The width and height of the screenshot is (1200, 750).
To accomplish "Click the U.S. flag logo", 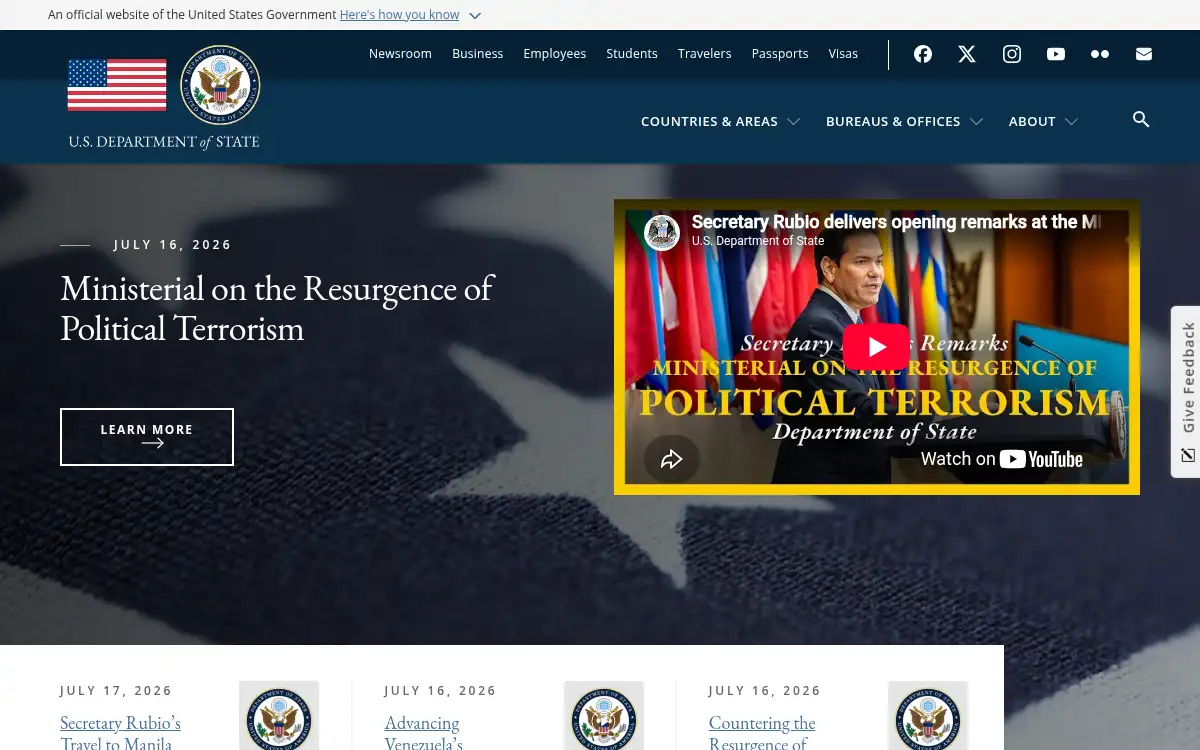I will [117, 85].
